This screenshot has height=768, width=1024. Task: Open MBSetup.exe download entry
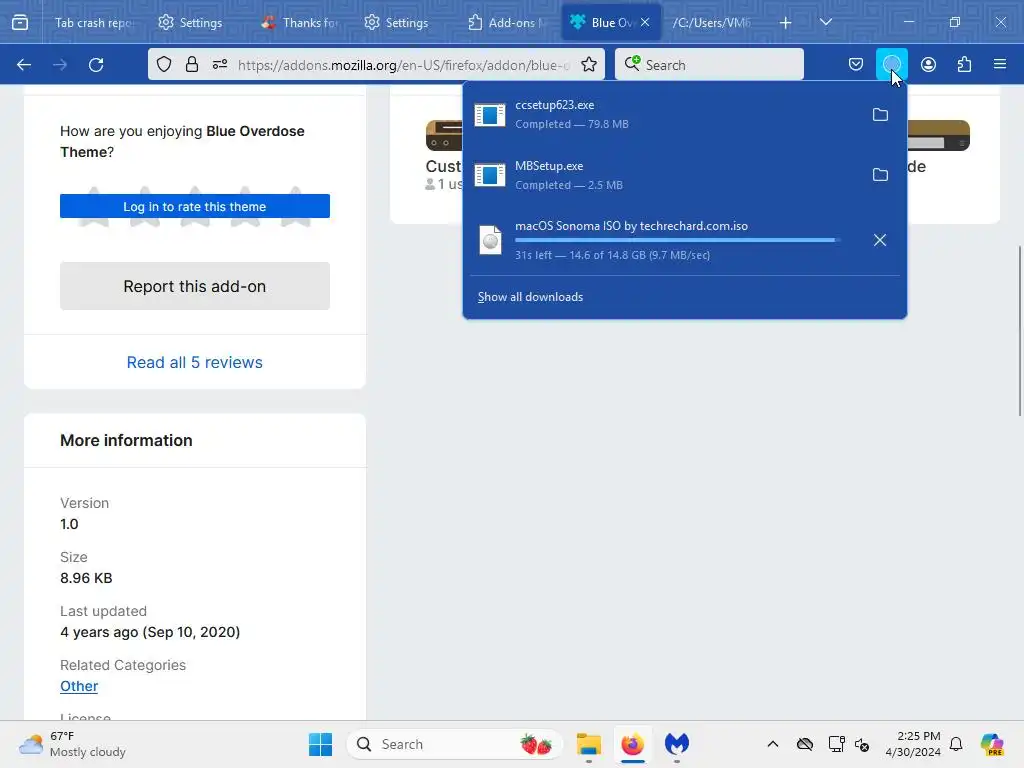665,175
